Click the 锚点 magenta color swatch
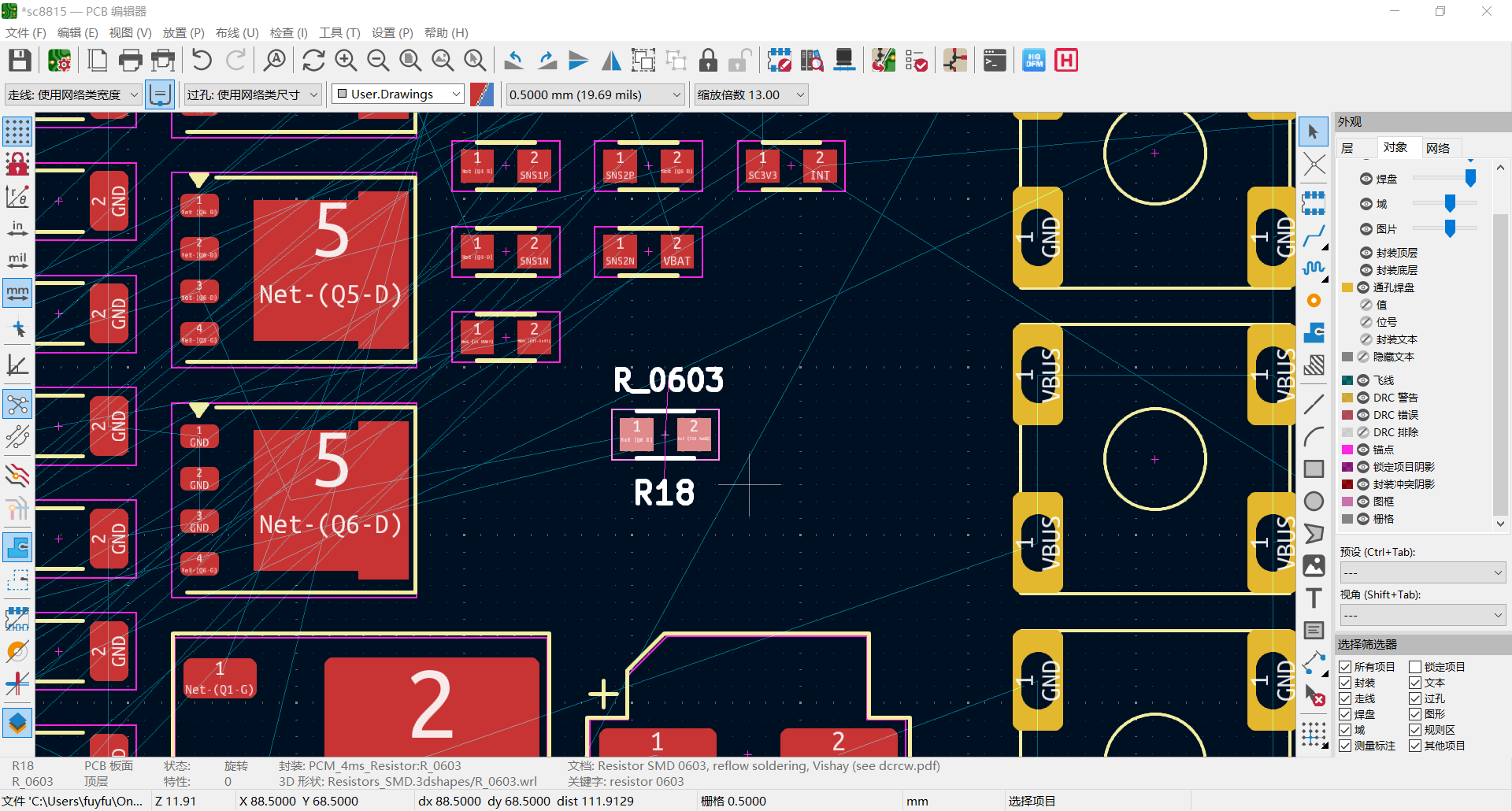The image size is (1512, 811). 1347,450
